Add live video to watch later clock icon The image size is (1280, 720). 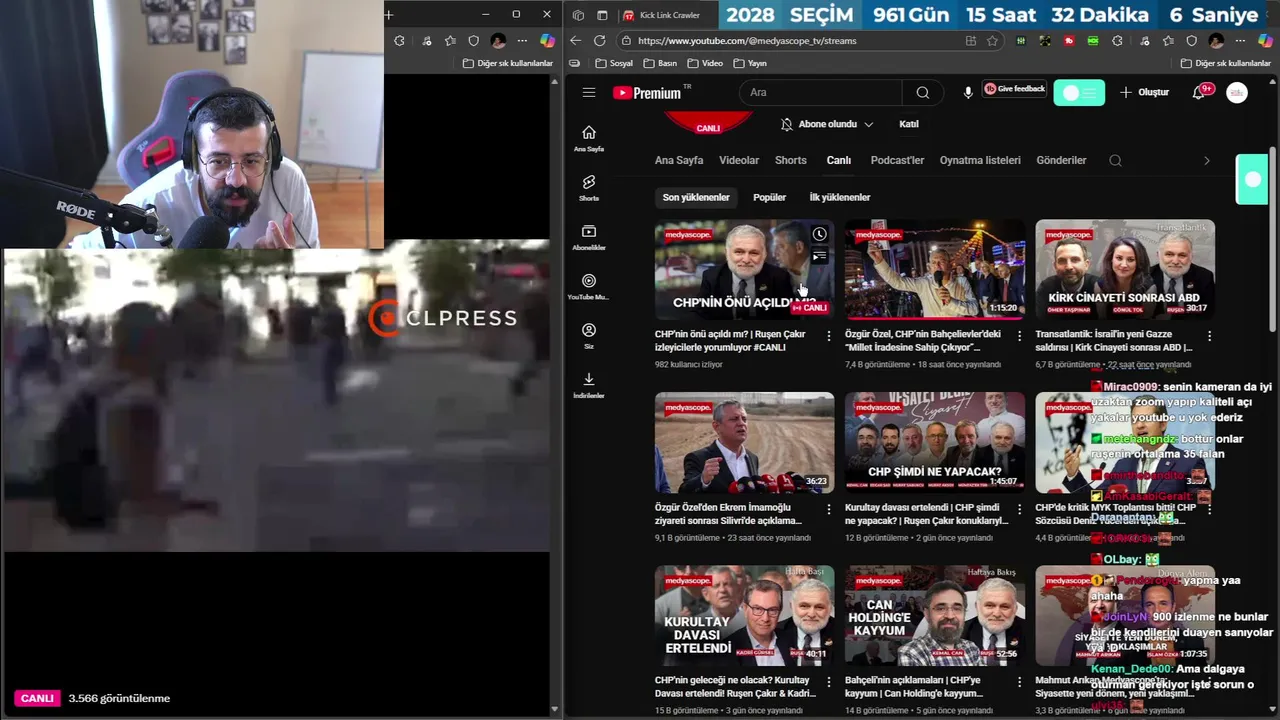(x=819, y=234)
